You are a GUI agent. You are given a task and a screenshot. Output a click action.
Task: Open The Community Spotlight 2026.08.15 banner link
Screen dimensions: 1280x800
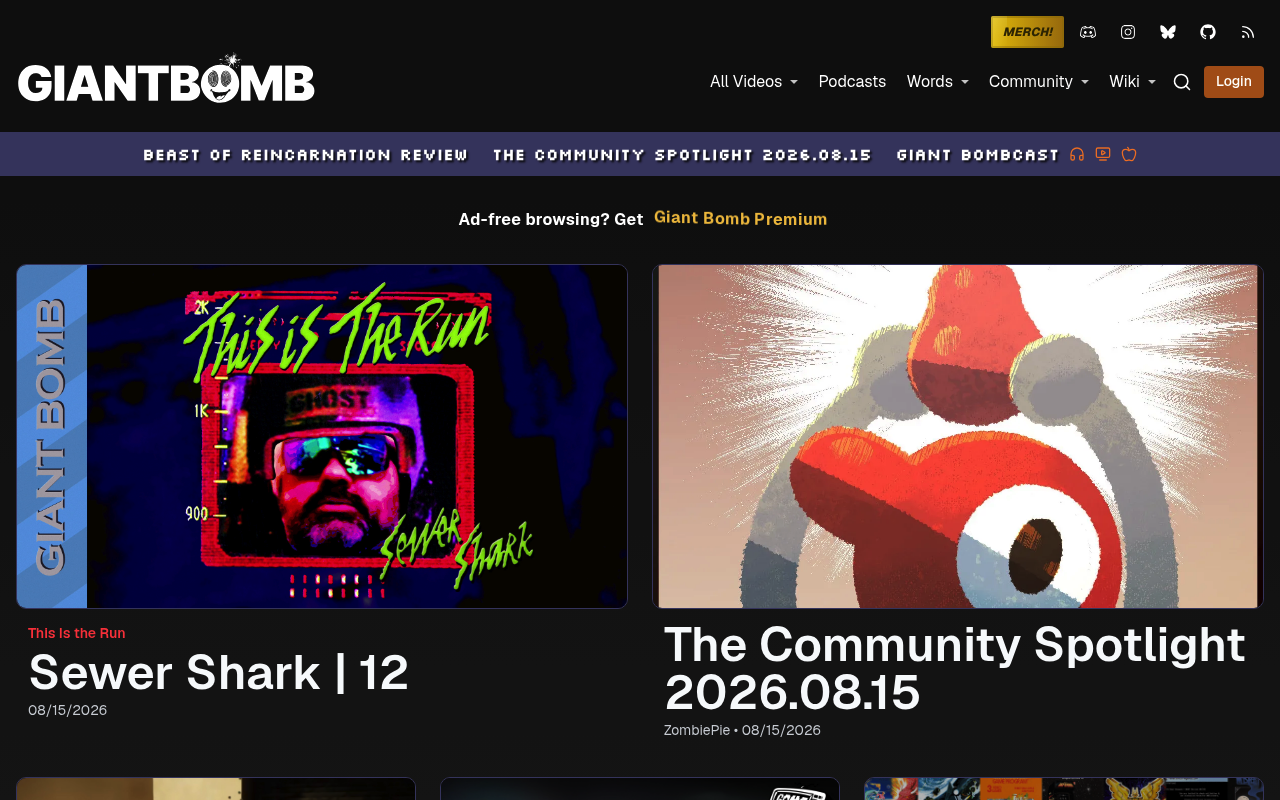pyautogui.click(x=683, y=155)
